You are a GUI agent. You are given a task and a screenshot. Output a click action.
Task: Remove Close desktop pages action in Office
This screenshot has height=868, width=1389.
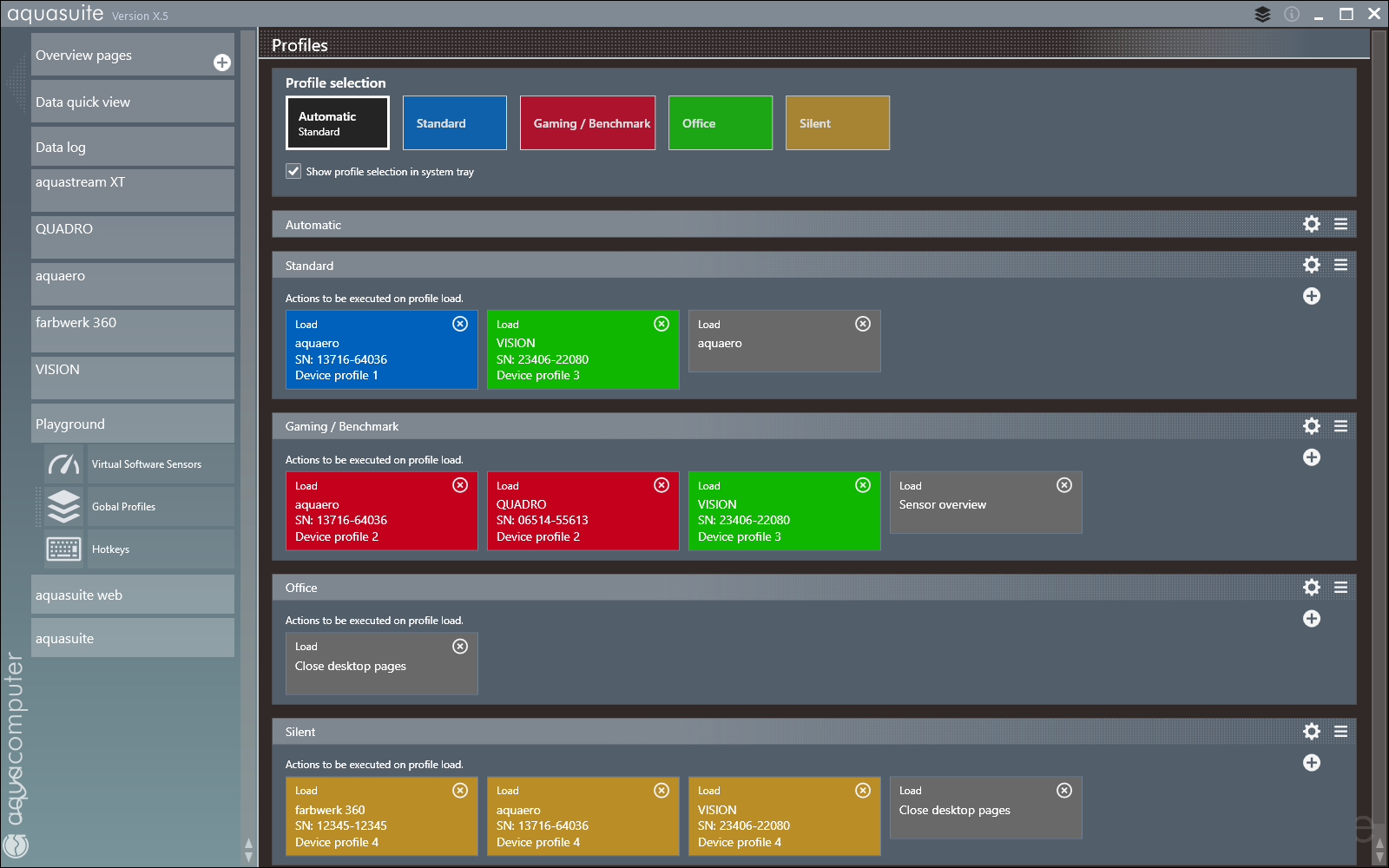point(460,647)
